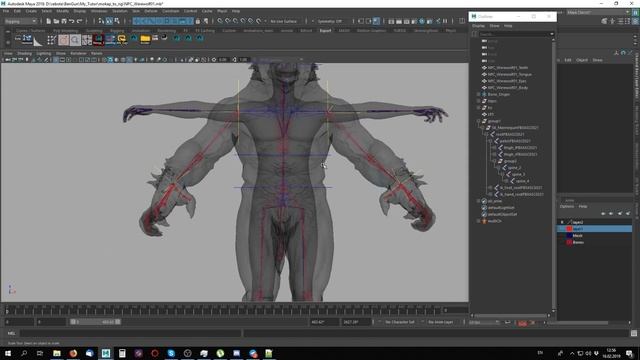Open the Outliner search filter dropdown arrow
Viewport: 640px width, 360px height.
[552, 34]
